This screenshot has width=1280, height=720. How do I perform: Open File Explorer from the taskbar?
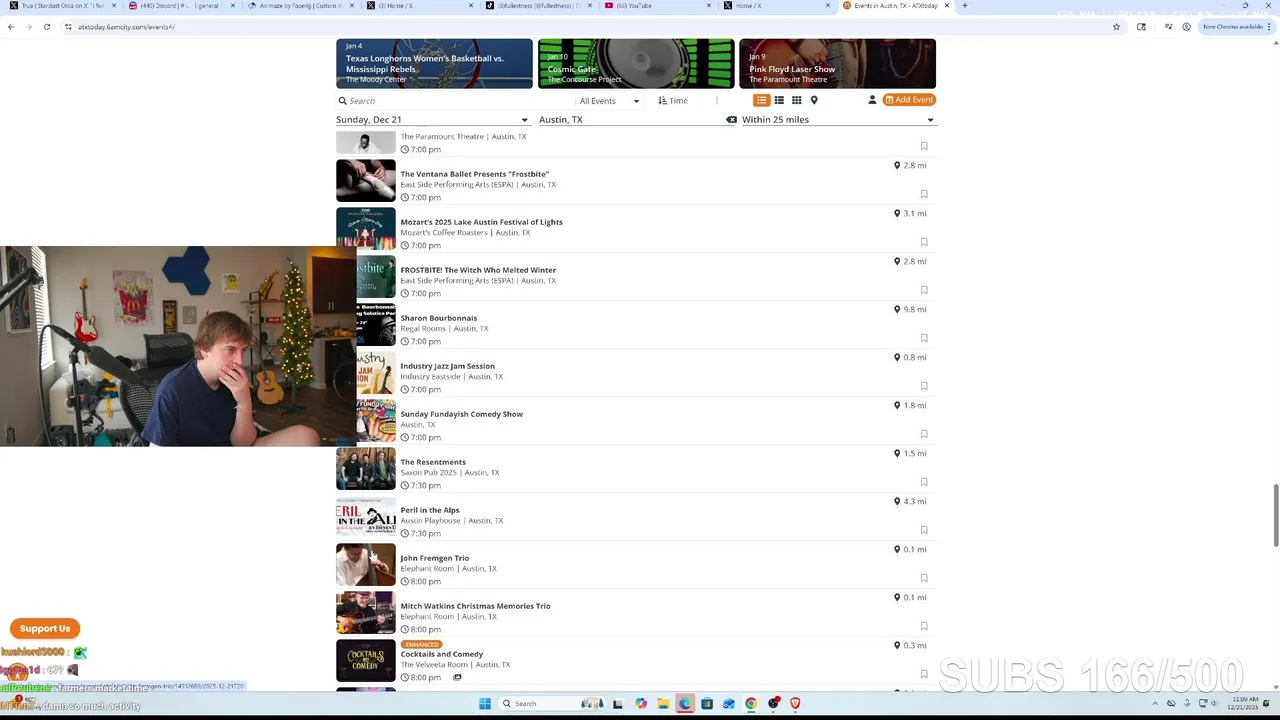pos(662,703)
